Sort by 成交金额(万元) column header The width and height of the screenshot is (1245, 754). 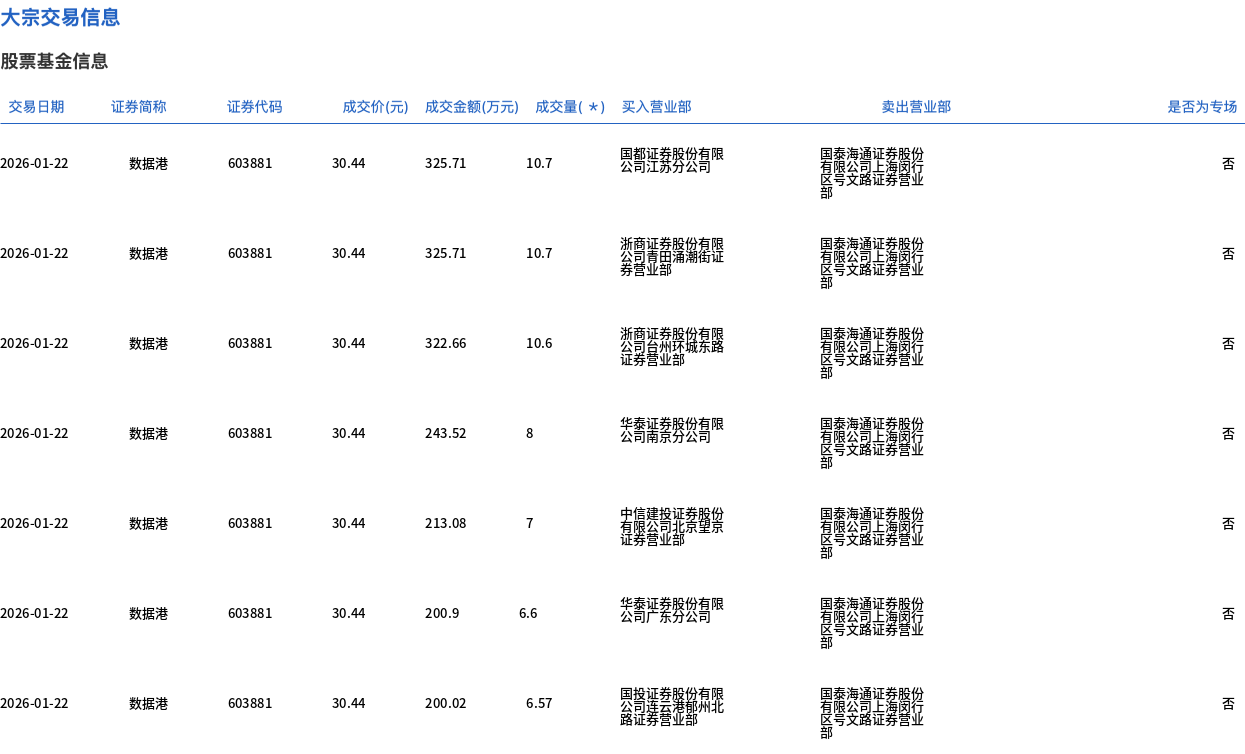tap(472, 107)
